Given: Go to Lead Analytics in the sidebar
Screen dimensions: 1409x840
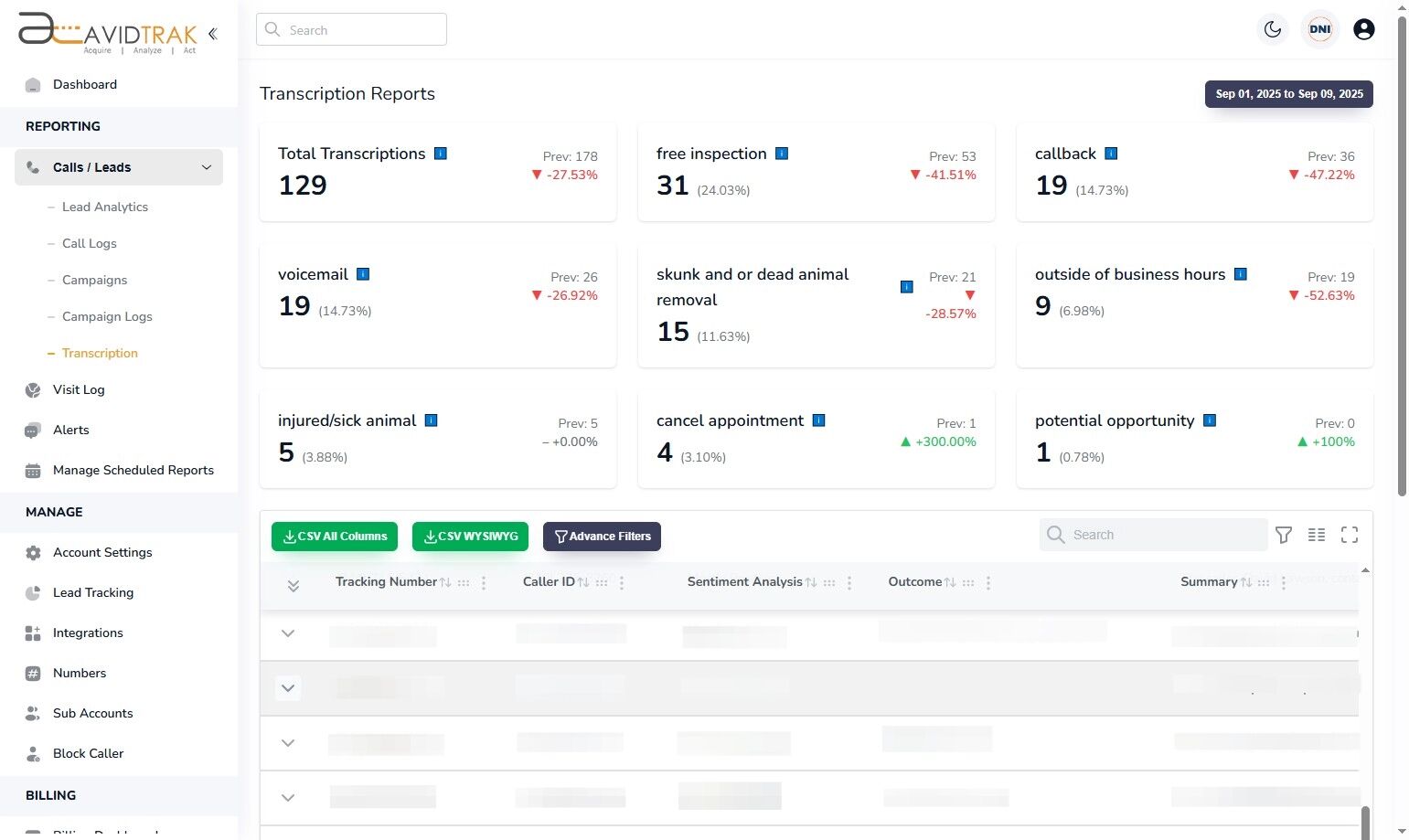Looking at the screenshot, I should [x=105, y=207].
